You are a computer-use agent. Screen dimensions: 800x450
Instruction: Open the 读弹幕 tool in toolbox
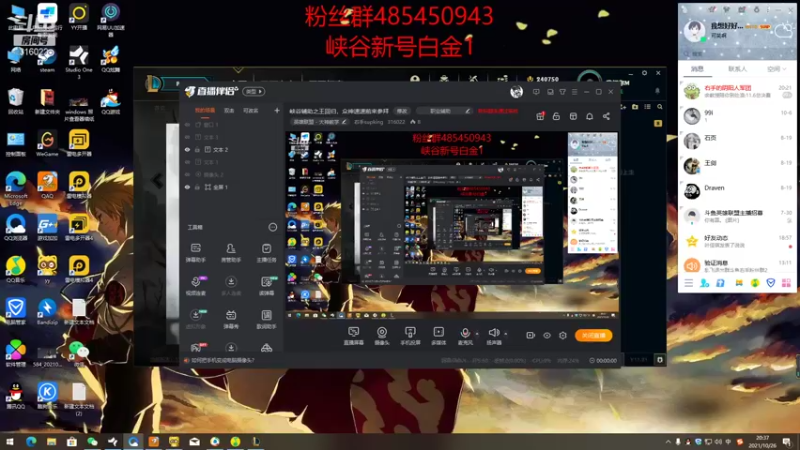[x=266, y=286]
